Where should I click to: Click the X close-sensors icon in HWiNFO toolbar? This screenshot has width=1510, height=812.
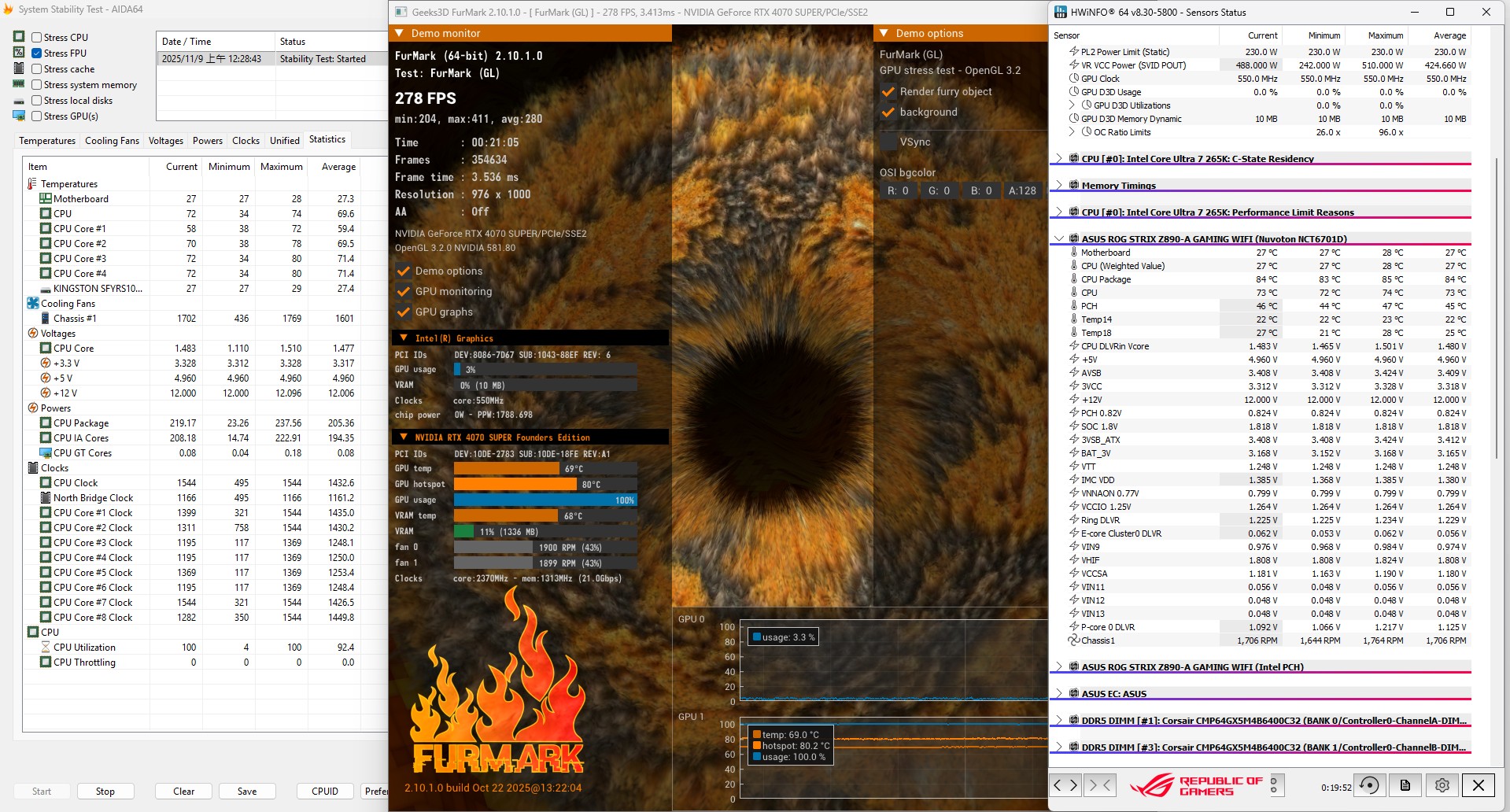pyautogui.click(x=1478, y=785)
